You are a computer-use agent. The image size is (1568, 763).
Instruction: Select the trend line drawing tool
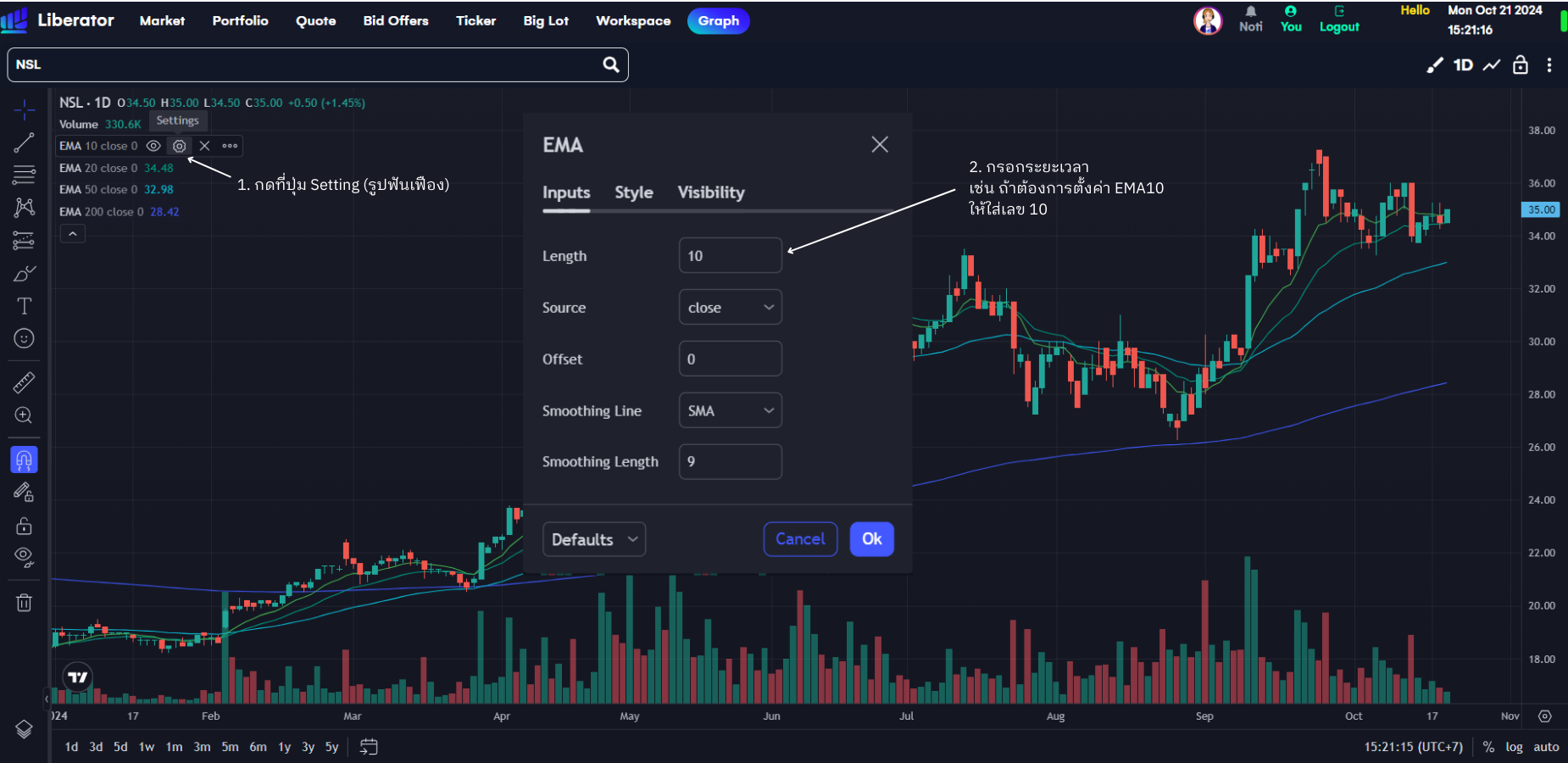(24, 142)
